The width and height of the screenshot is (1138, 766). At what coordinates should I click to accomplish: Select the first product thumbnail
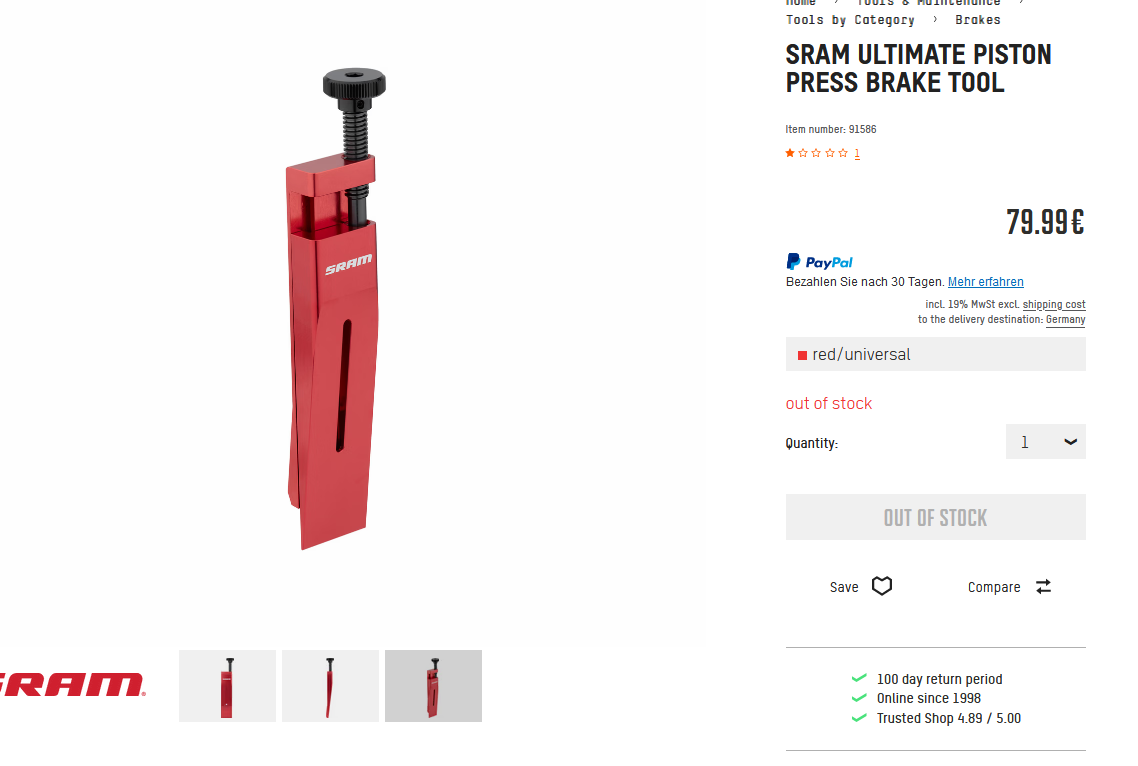pyautogui.click(x=227, y=686)
